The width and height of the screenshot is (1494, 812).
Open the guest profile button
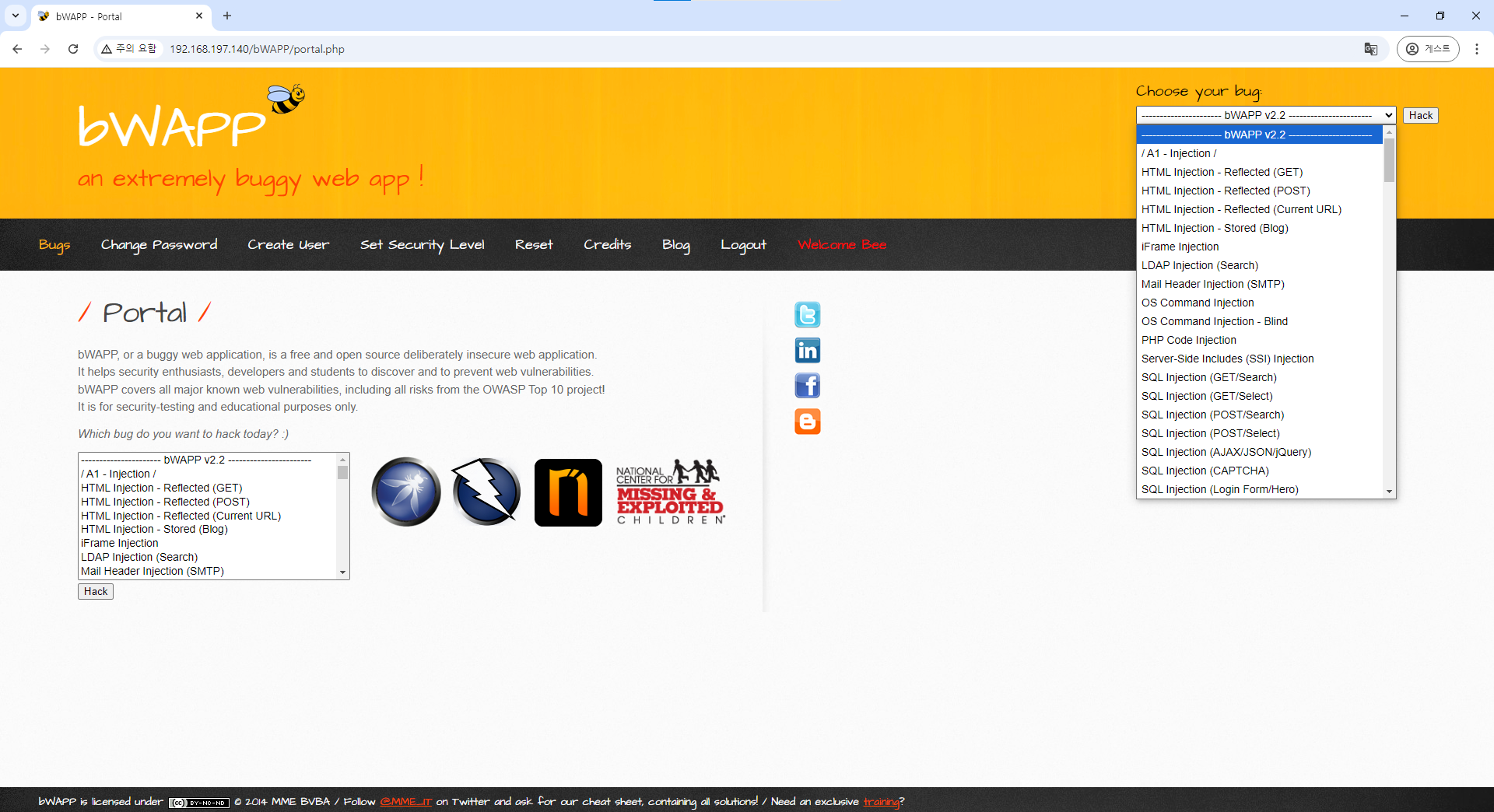[x=1428, y=49]
